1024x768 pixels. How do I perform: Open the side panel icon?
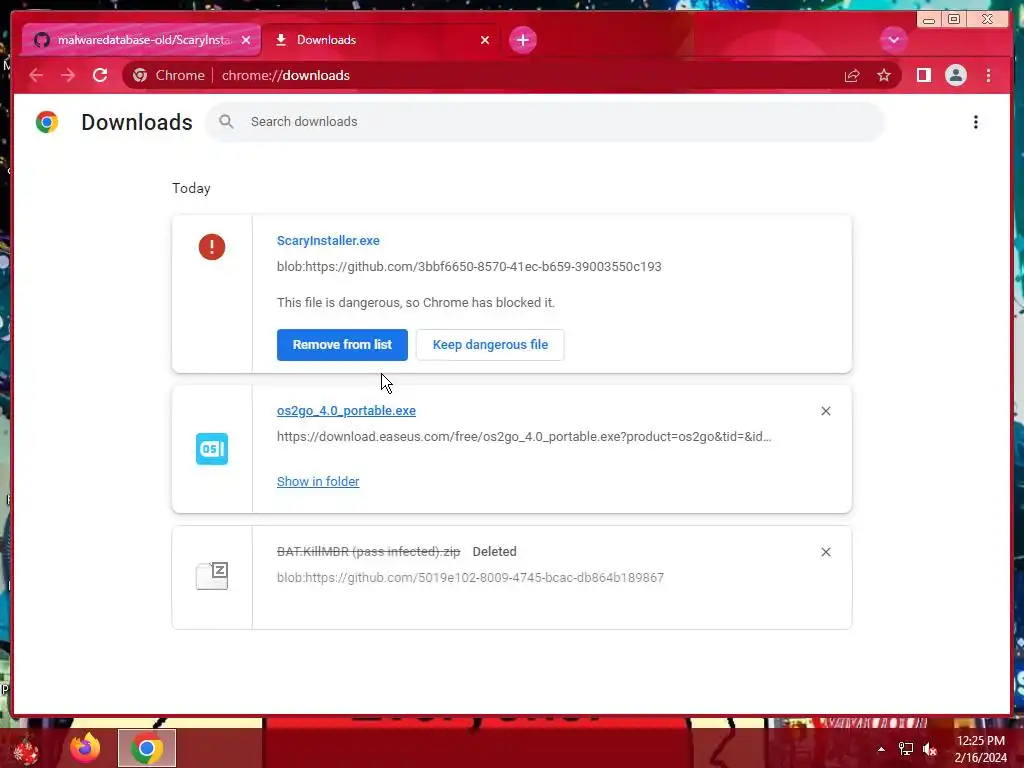(x=923, y=76)
